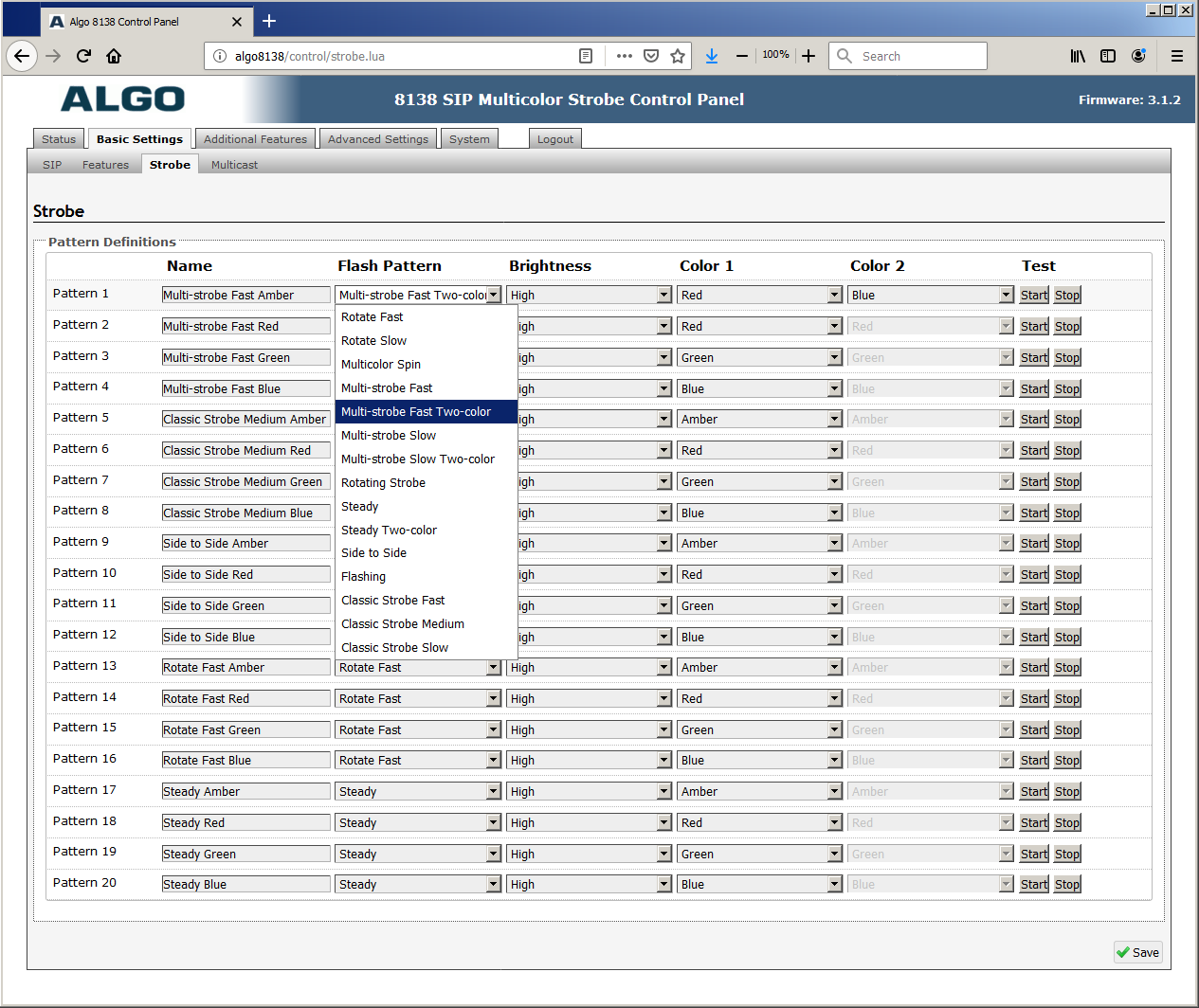Go to the browser home page
1199x1008 pixels.
point(114,56)
